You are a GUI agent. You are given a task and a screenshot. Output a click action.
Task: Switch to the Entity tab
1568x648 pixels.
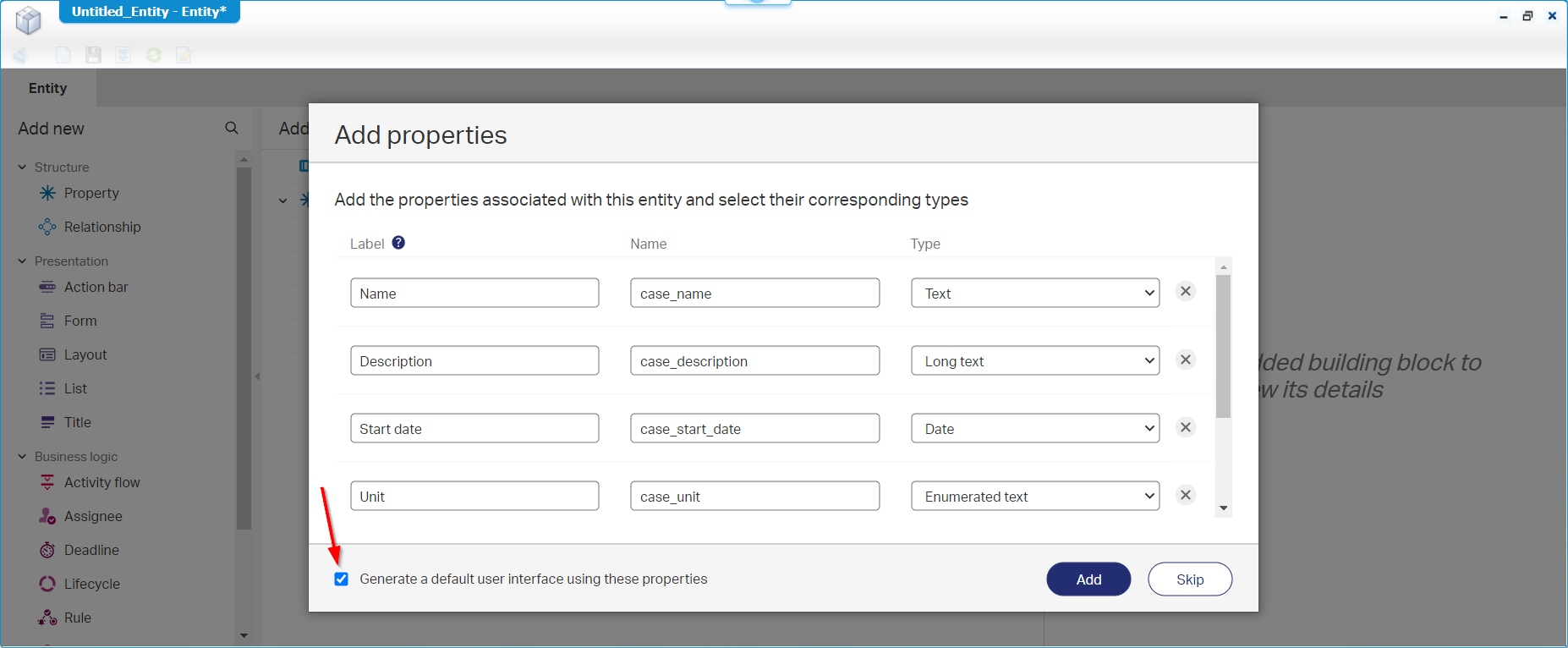[47, 88]
